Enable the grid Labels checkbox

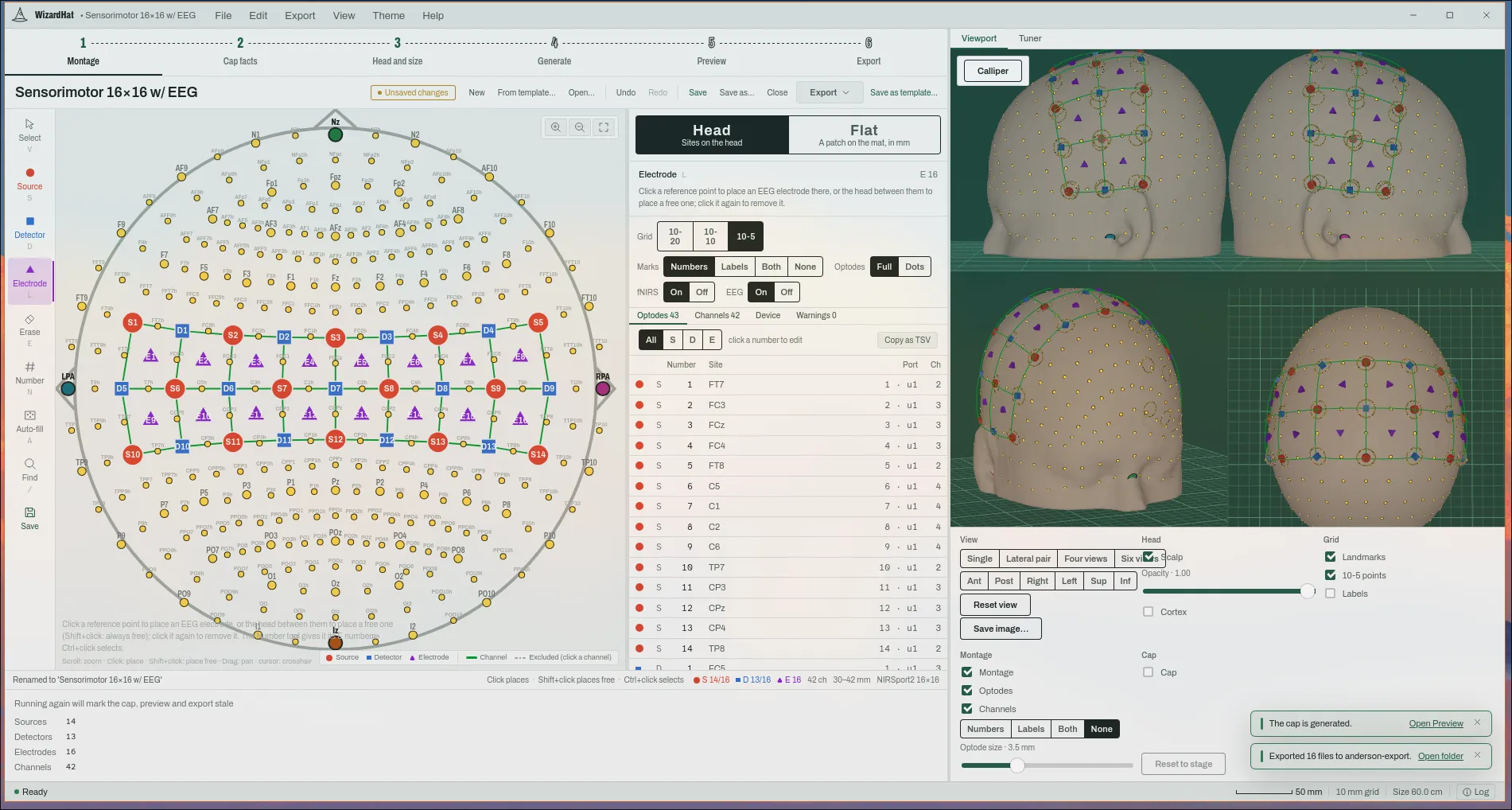pos(1331,594)
